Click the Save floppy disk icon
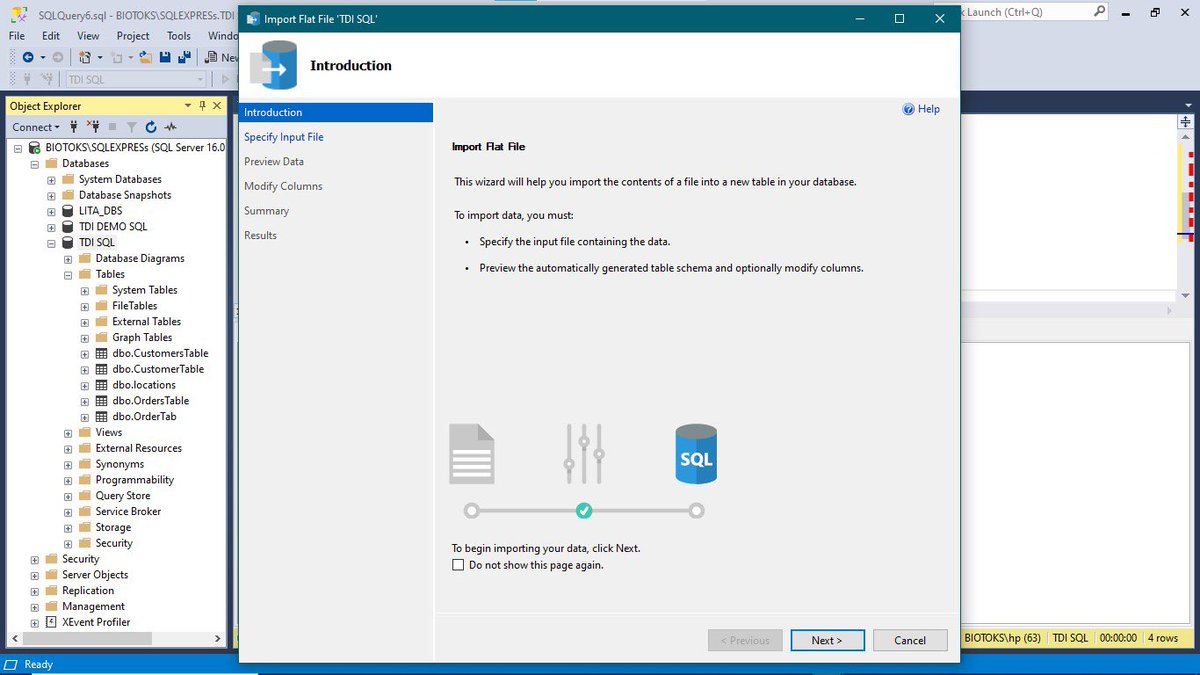The height and width of the screenshot is (675, 1200). click(x=165, y=57)
